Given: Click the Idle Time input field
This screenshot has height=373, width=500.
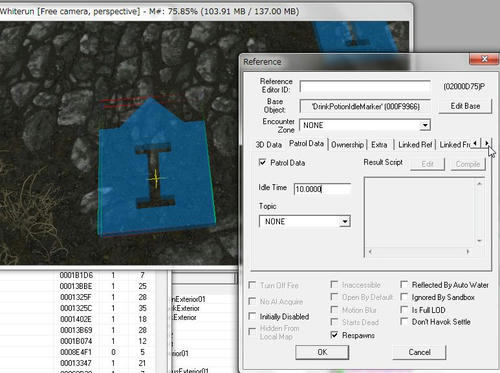Looking at the screenshot, I should tap(322, 189).
